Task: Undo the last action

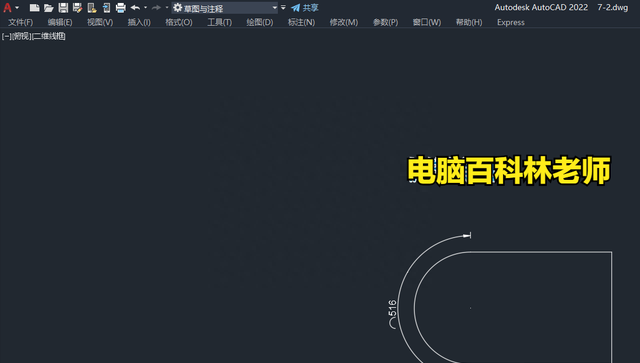Action: (136, 7)
